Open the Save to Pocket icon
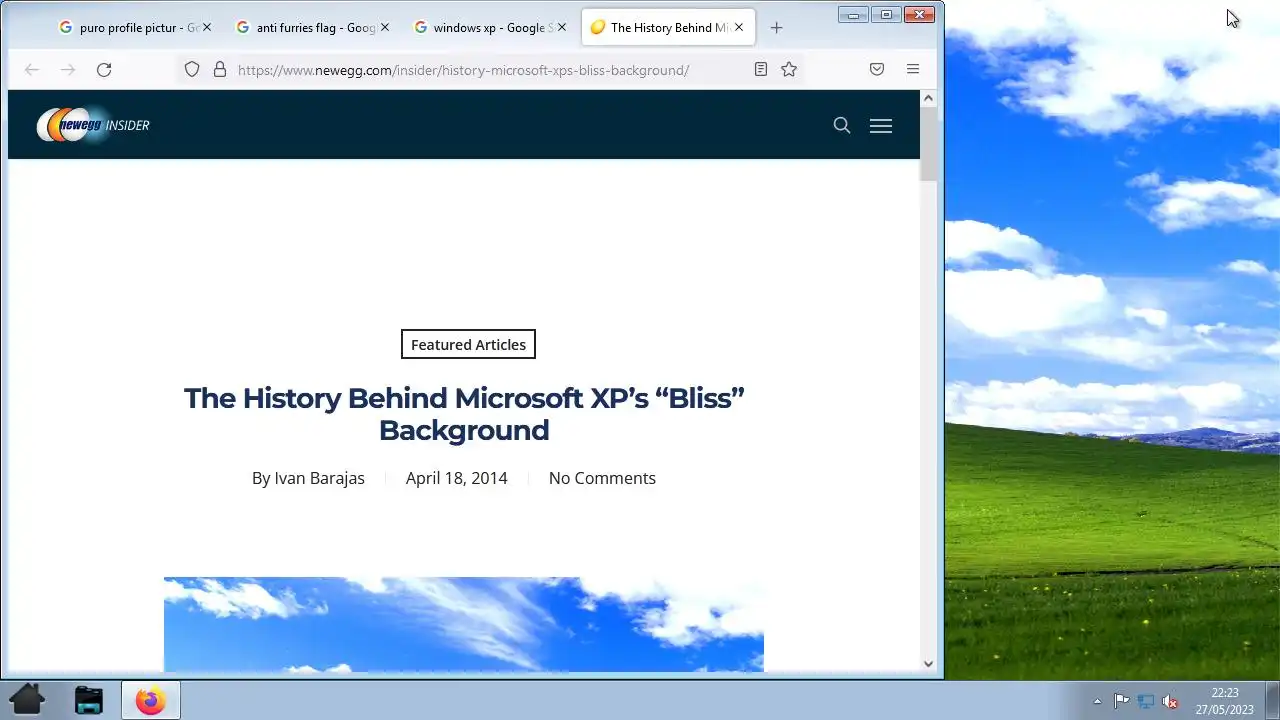The width and height of the screenshot is (1280, 720). pos(877,69)
